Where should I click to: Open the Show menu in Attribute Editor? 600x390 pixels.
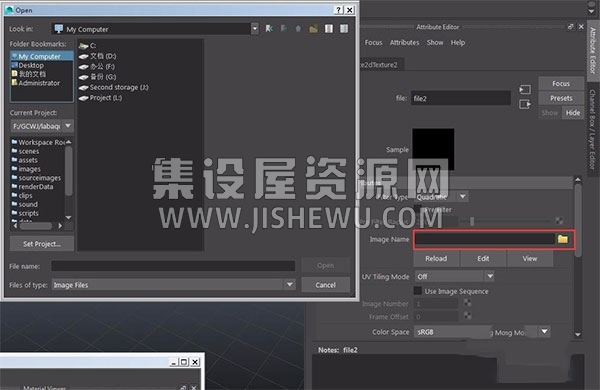coord(435,42)
